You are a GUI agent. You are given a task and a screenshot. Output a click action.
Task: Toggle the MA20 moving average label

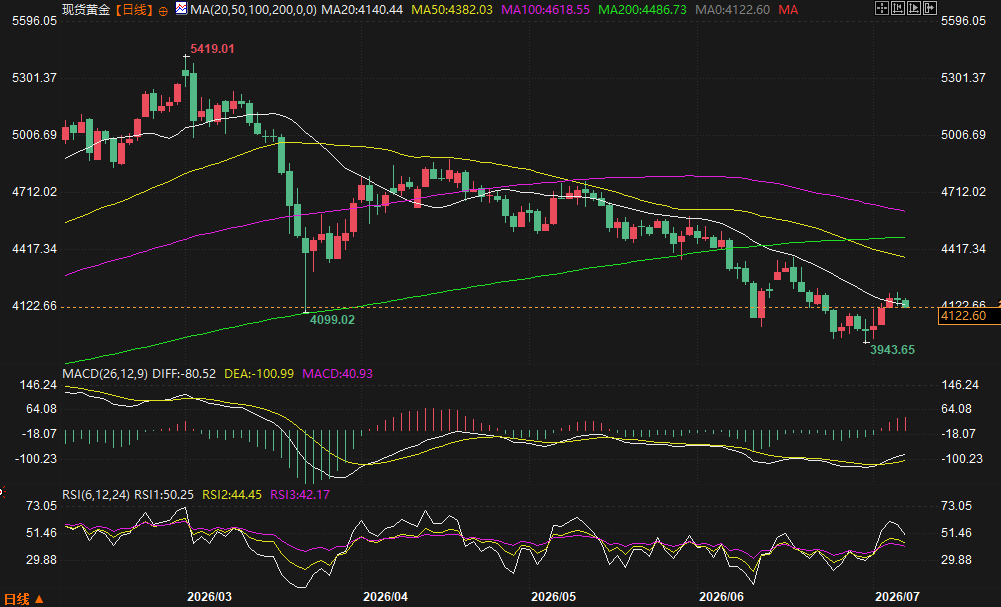pos(362,10)
